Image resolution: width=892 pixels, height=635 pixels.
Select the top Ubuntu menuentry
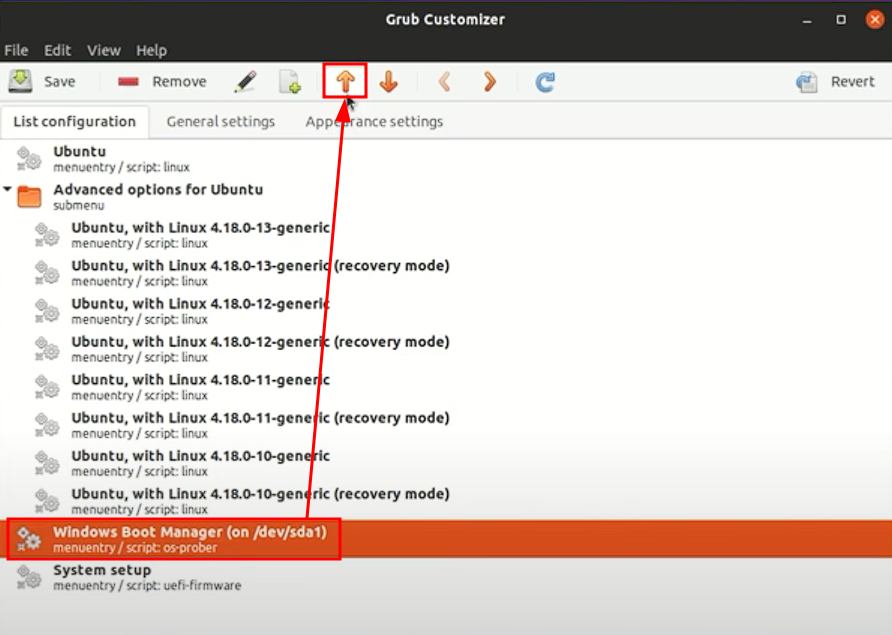446,159
